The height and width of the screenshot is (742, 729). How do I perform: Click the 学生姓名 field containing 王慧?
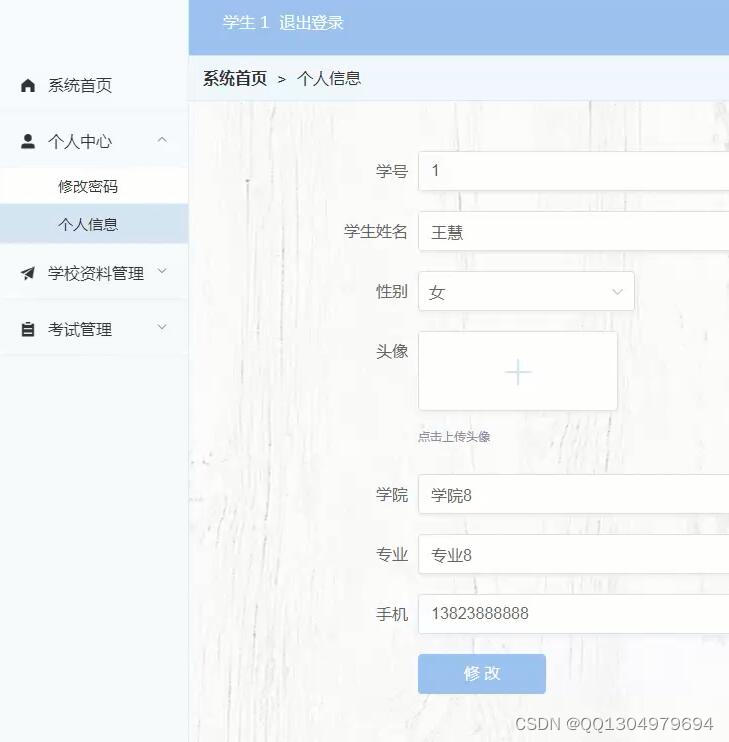click(x=575, y=232)
